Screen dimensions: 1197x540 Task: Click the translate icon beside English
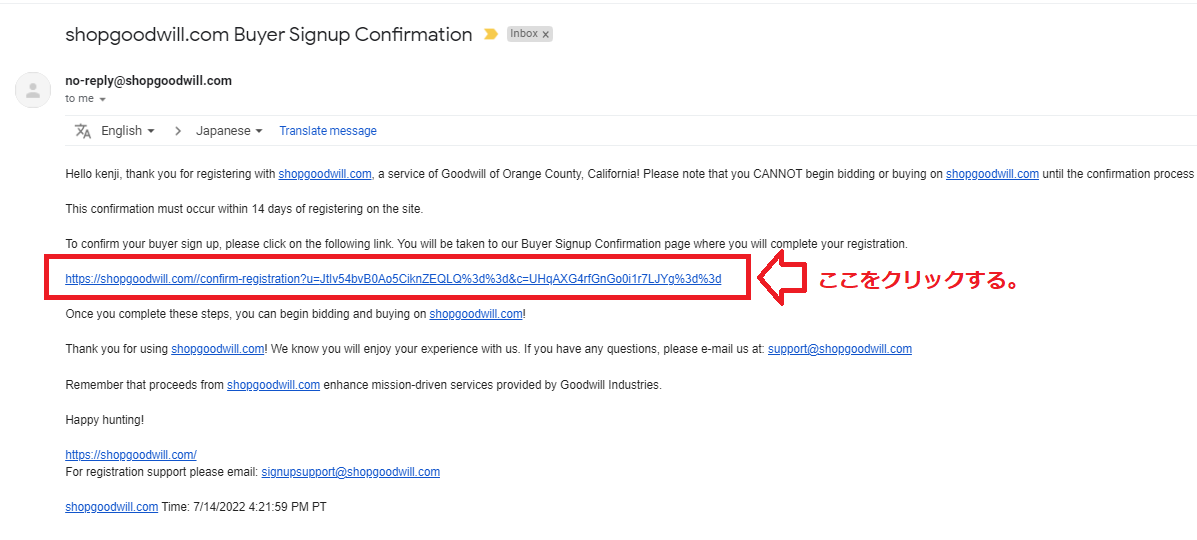(x=83, y=131)
